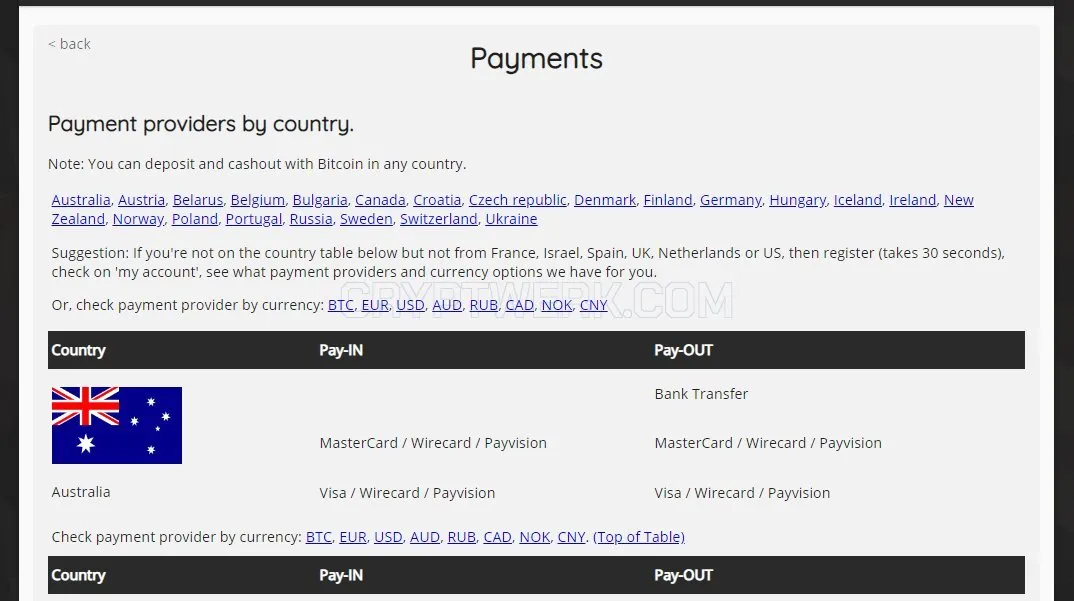The image size is (1074, 601).
Task: Click the first table's 'Pay-OUT' column header
Action: pyautogui.click(x=684, y=350)
